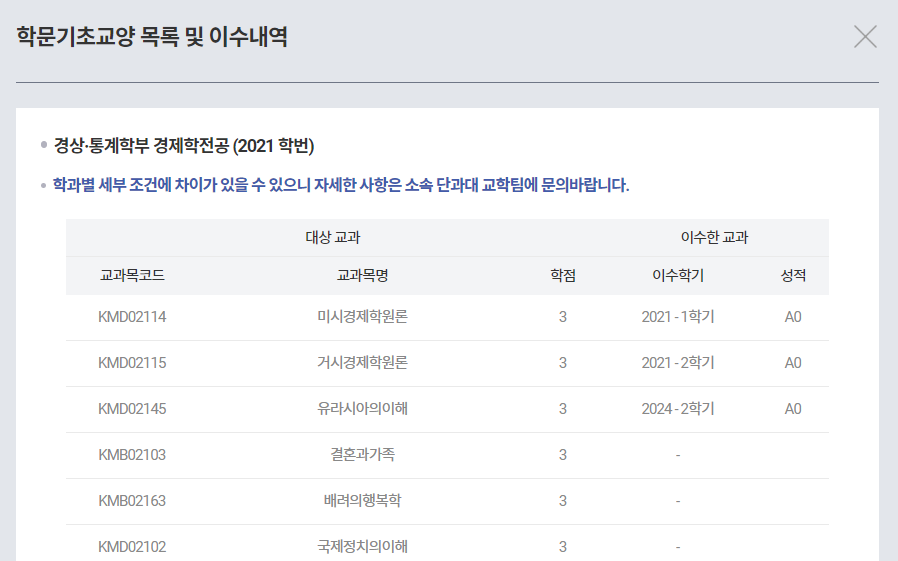
Task: Select course code KMD02145
Action: (x=132, y=409)
